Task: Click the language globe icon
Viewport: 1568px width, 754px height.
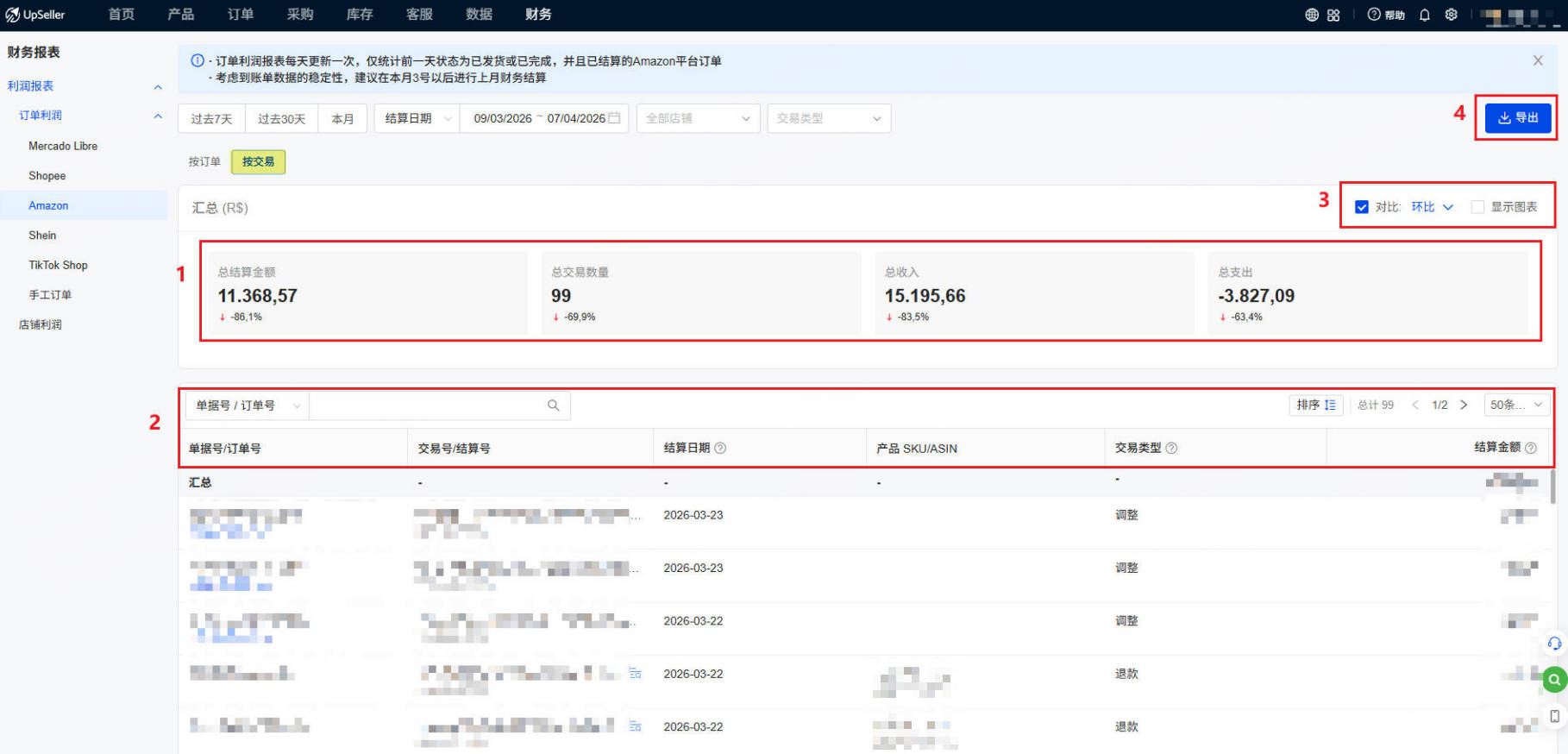Action: pyautogui.click(x=1312, y=15)
